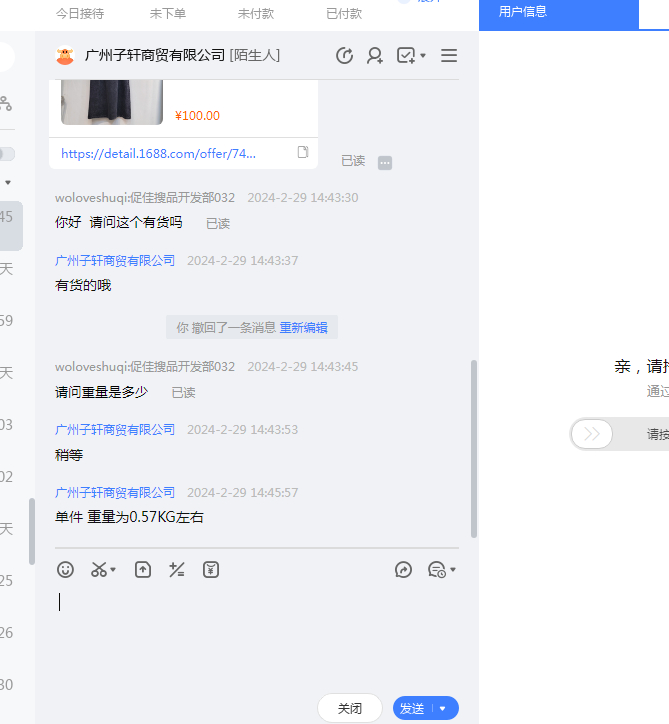Open the detail.1688.com product link

[158, 154]
